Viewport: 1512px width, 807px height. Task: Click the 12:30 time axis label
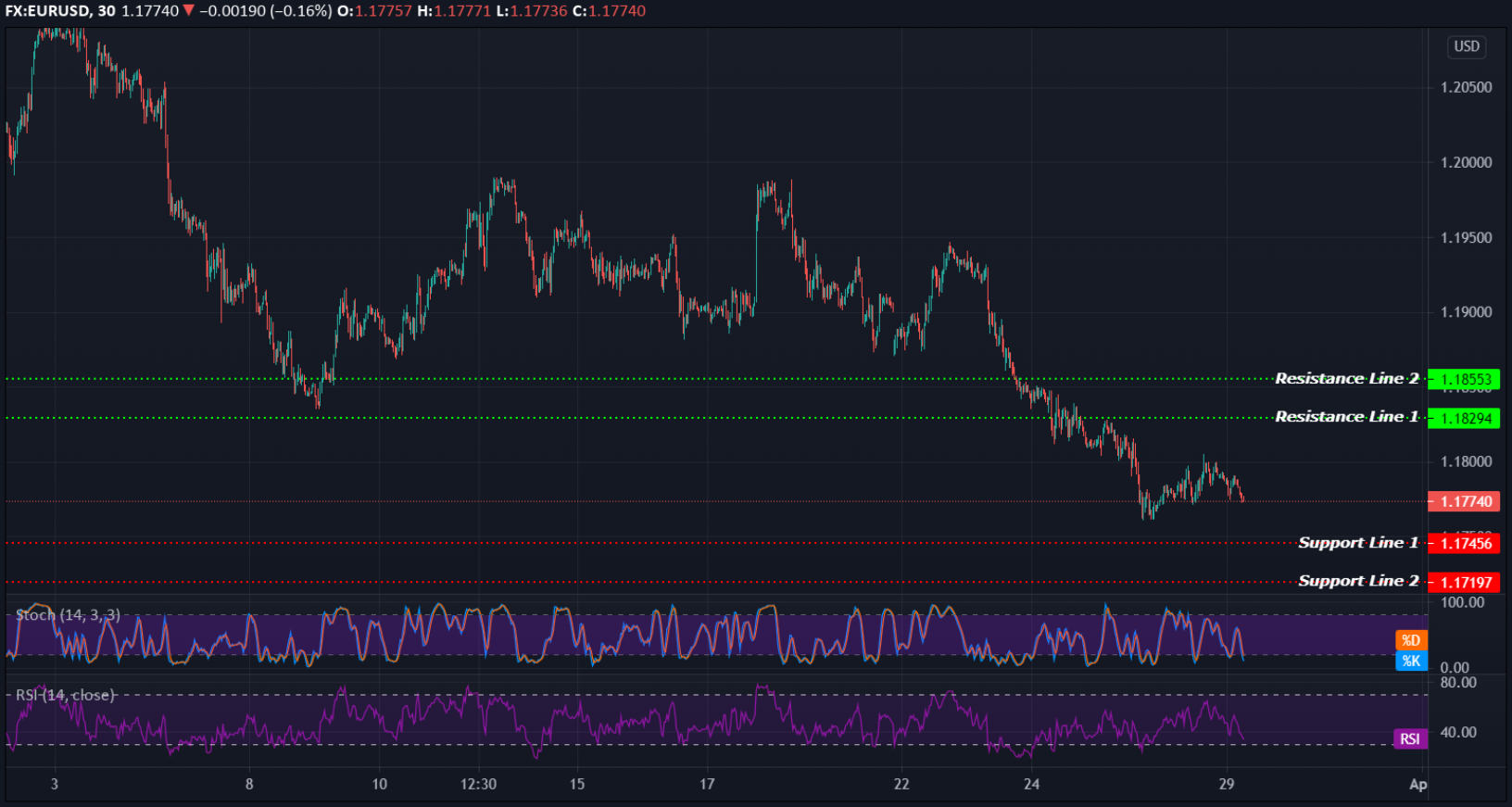point(478,784)
